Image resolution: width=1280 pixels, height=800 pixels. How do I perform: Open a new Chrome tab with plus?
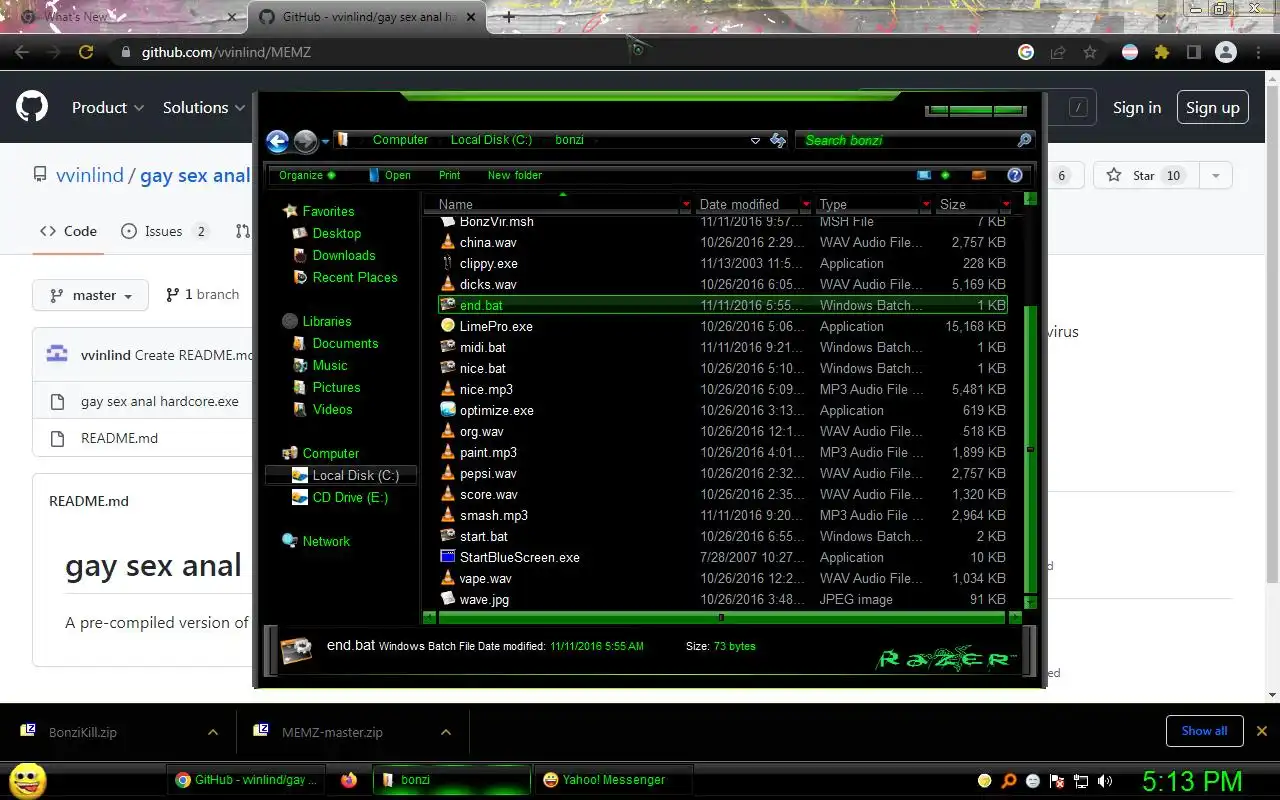click(509, 17)
